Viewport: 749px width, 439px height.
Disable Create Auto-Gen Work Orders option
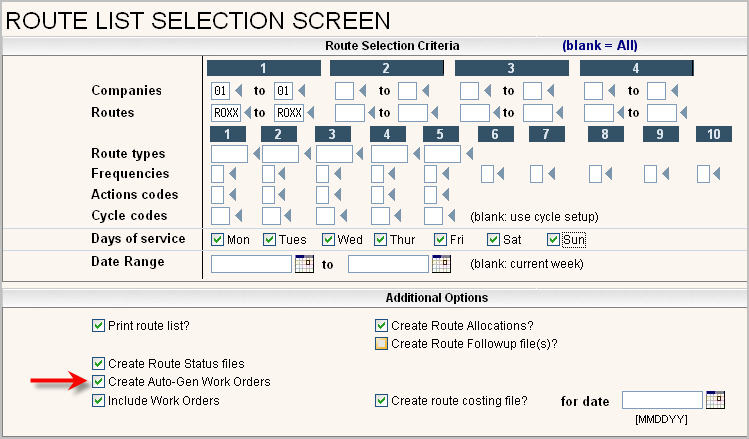98,382
